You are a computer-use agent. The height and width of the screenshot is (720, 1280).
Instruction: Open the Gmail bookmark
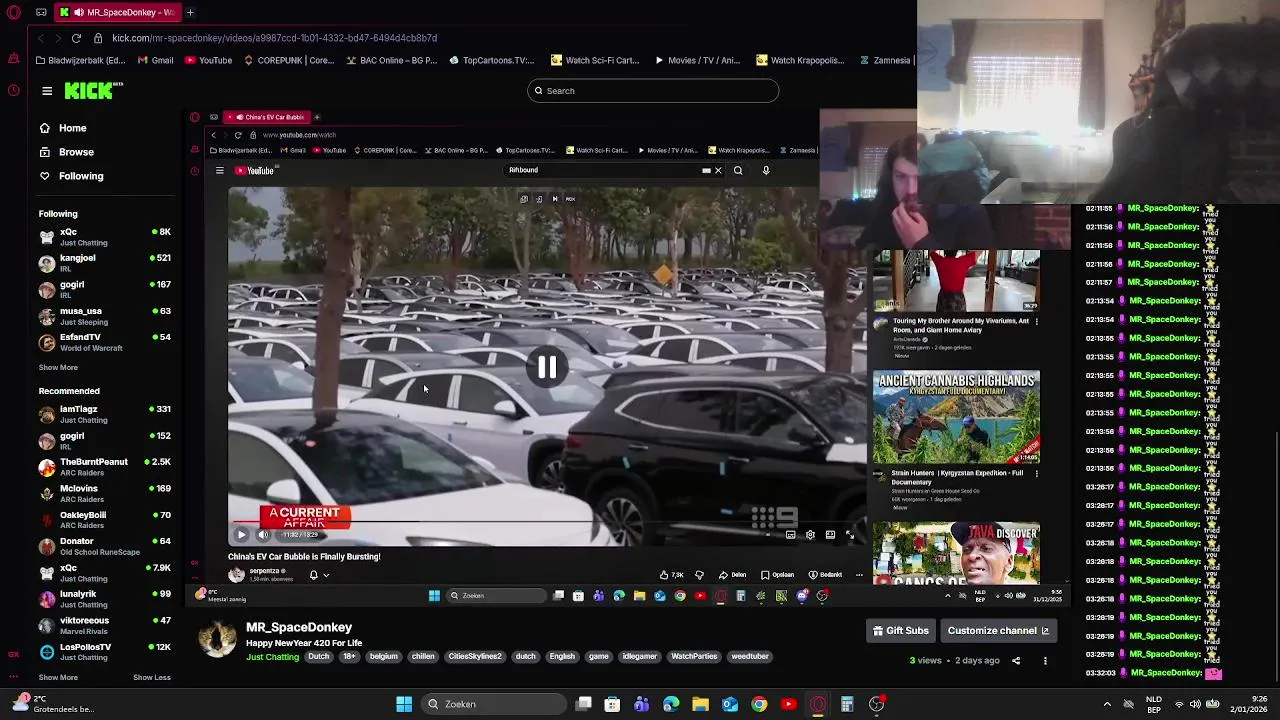(x=155, y=60)
